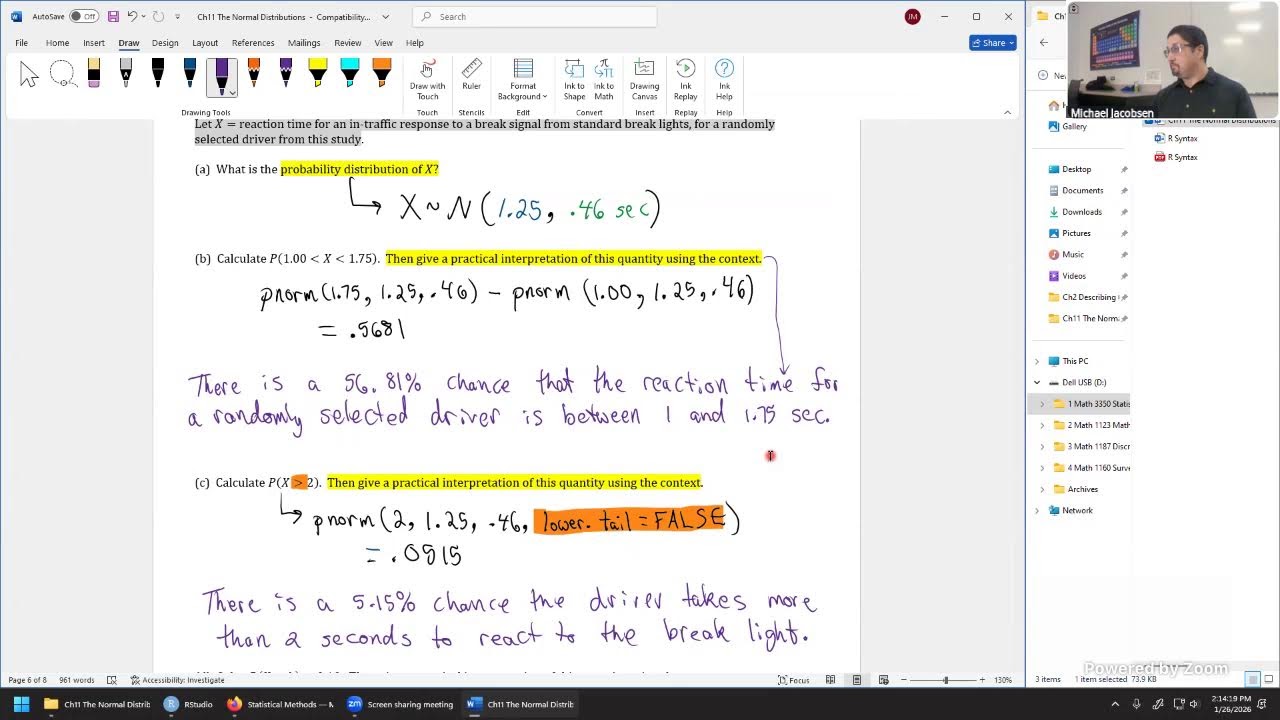The image size is (1280, 720).
Task: Select the dark blue pen tool
Action: click(190, 74)
